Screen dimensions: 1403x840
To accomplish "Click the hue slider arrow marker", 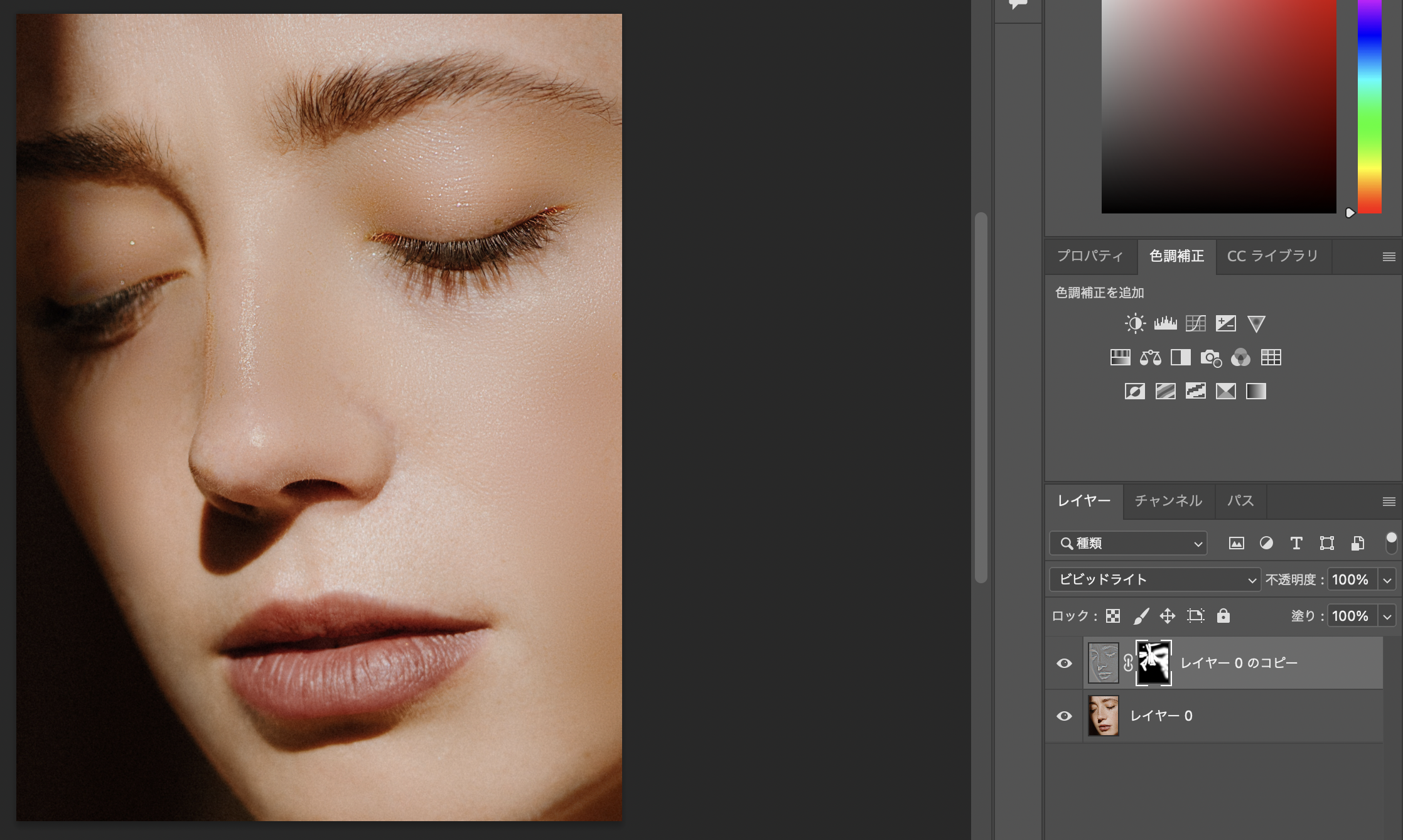I will (x=1350, y=213).
